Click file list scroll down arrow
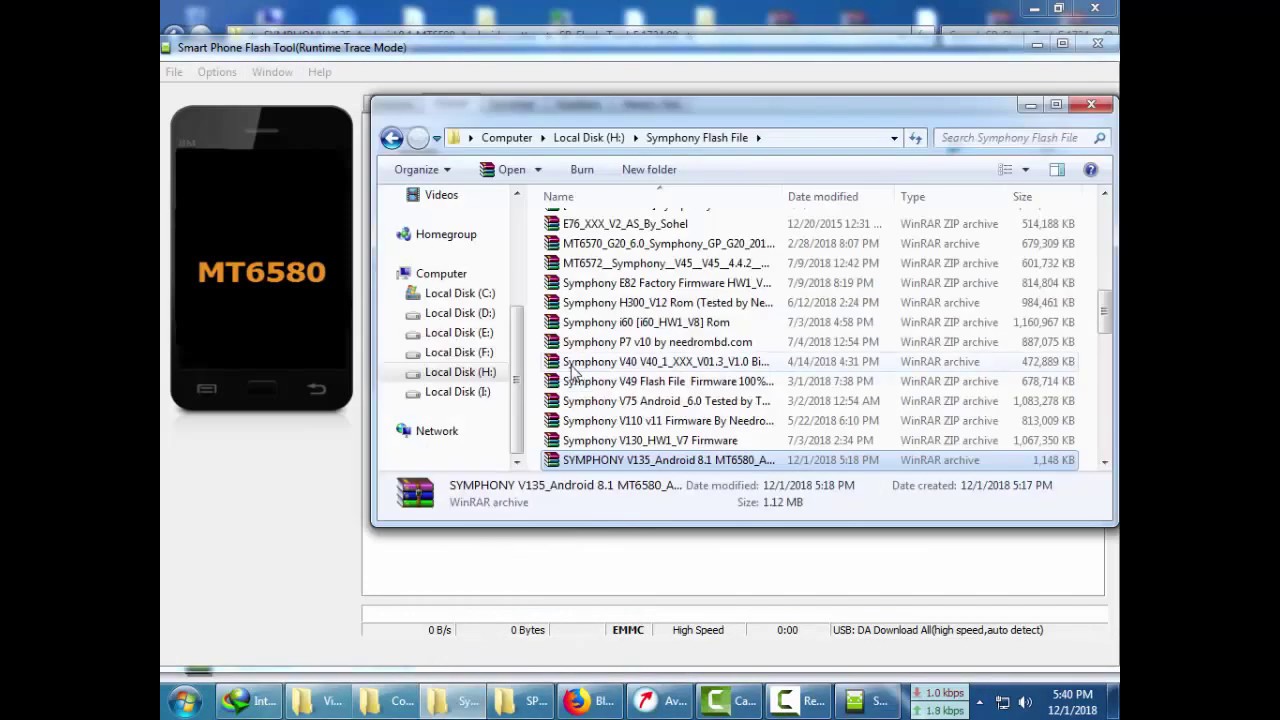Viewport: 1280px width, 720px height. click(x=1105, y=462)
